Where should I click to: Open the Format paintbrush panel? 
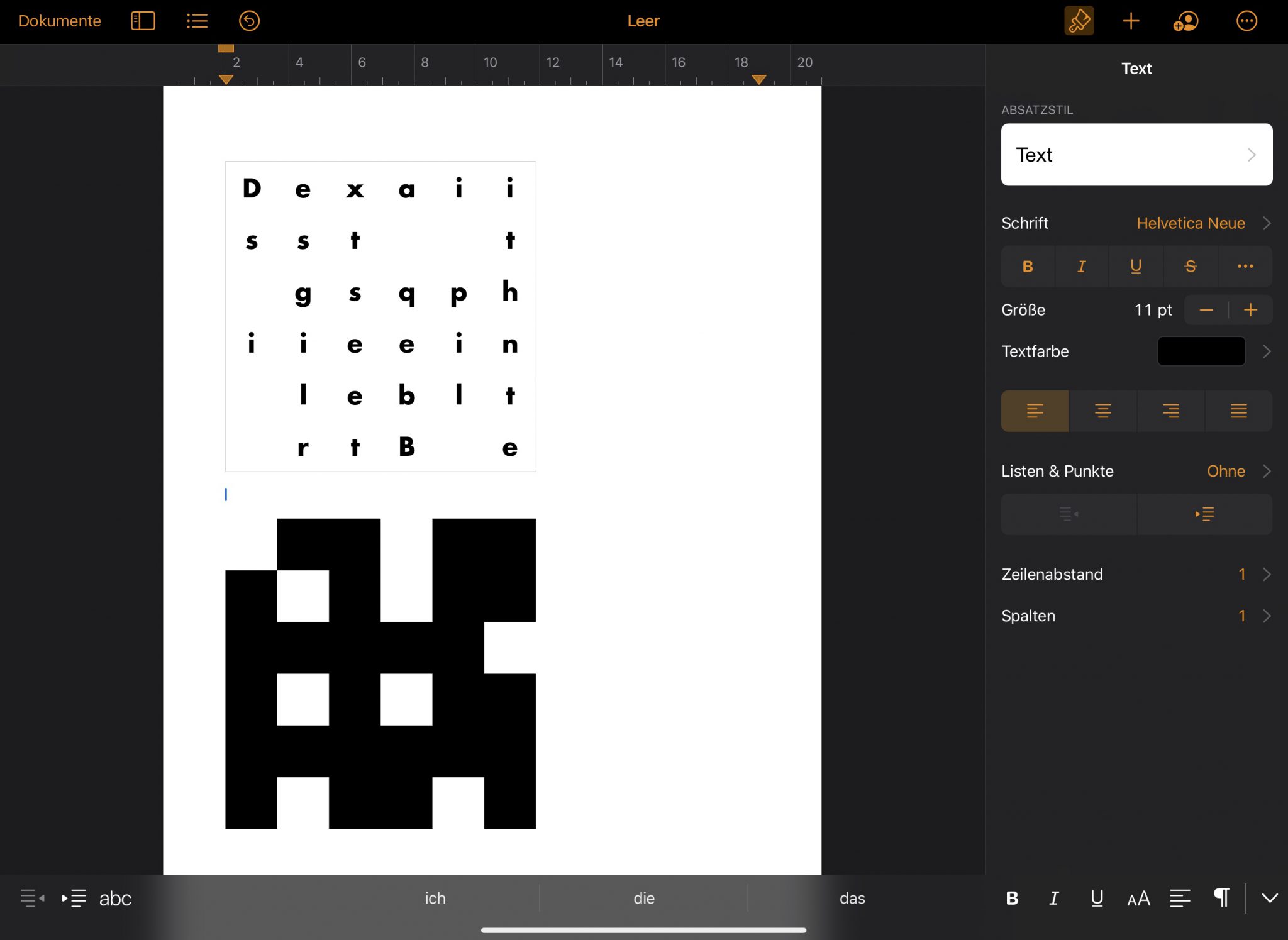1079,21
